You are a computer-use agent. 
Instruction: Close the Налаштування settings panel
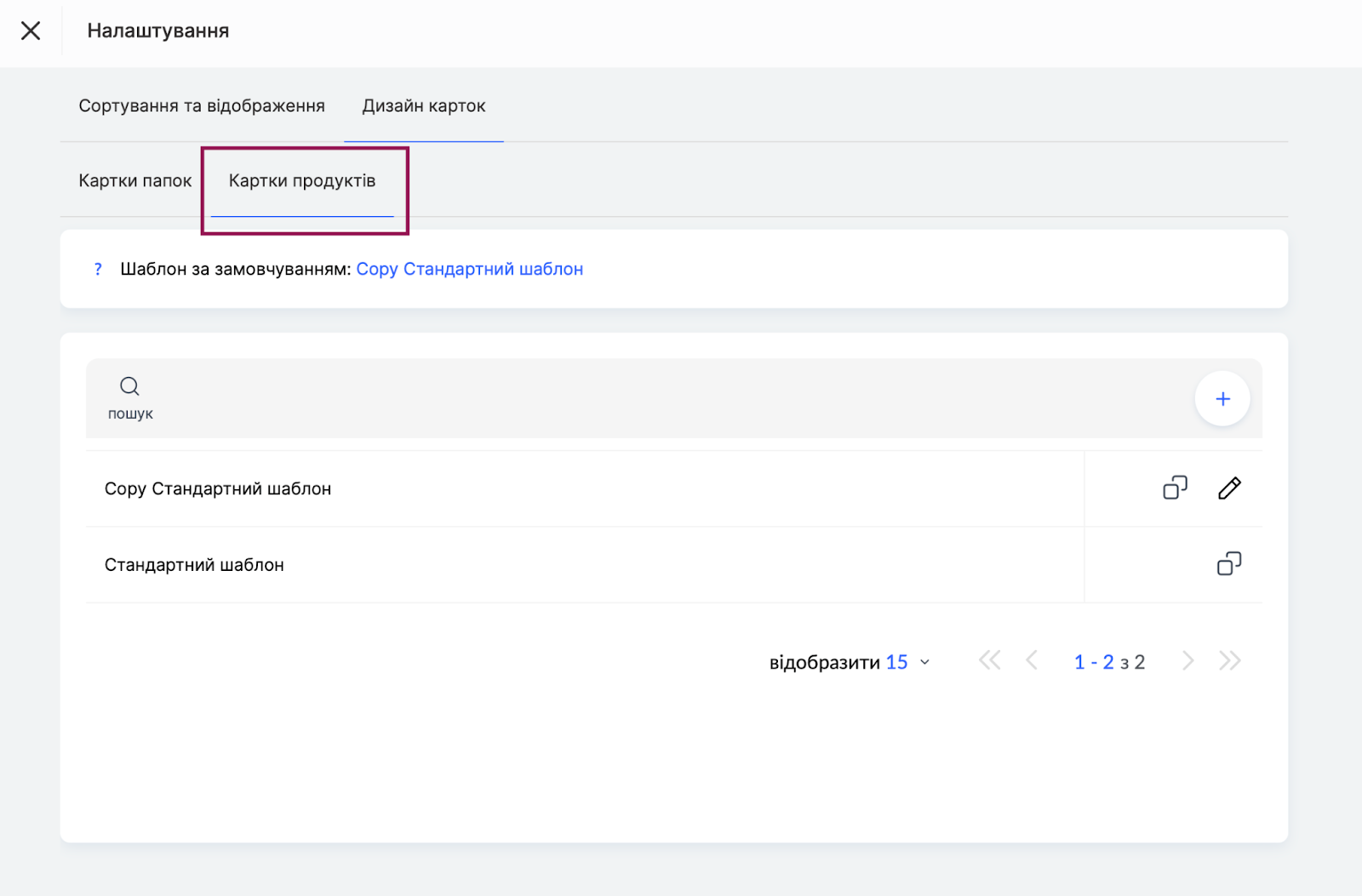coord(31,31)
